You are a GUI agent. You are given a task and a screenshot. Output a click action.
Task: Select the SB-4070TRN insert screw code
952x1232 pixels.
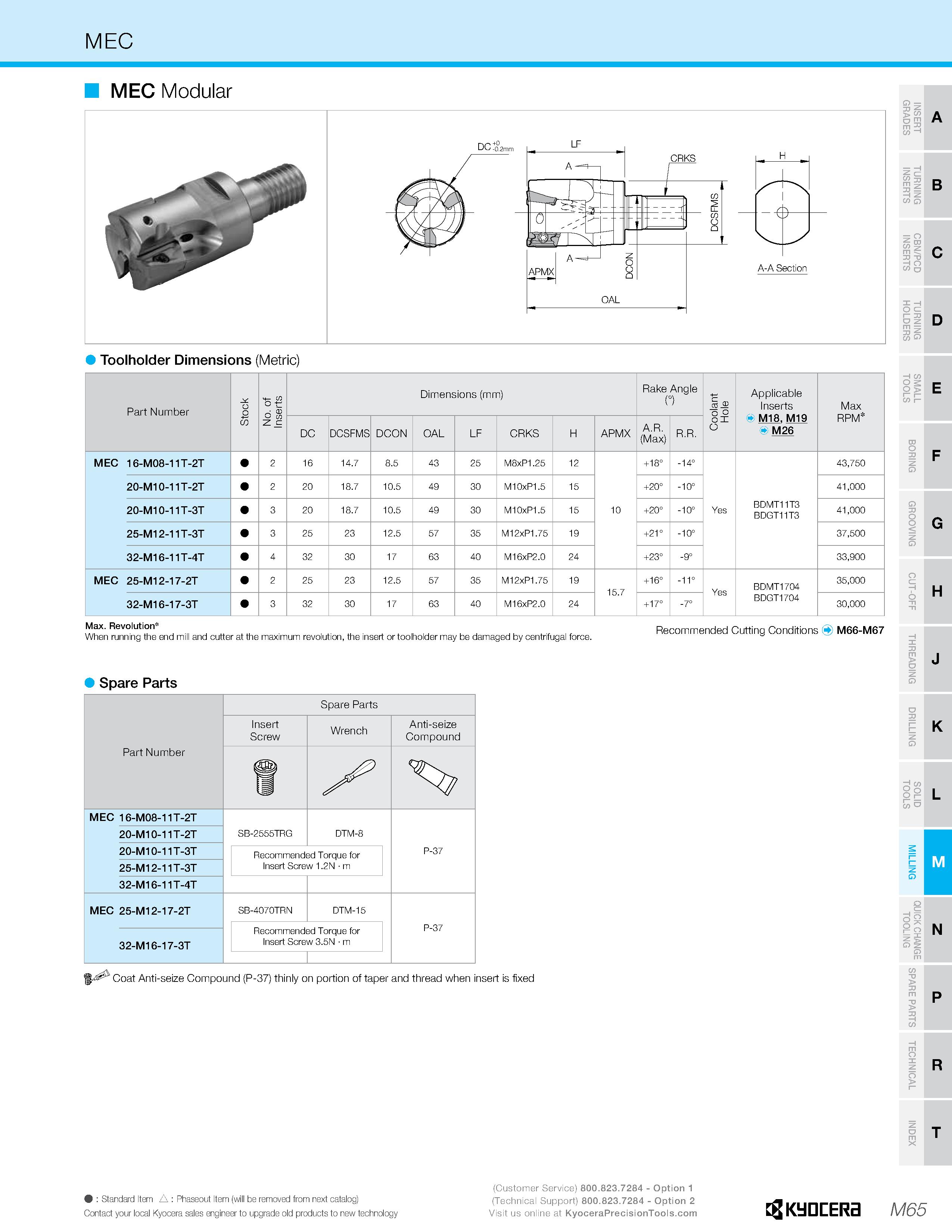pyautogui.click(x=265, y=910)
